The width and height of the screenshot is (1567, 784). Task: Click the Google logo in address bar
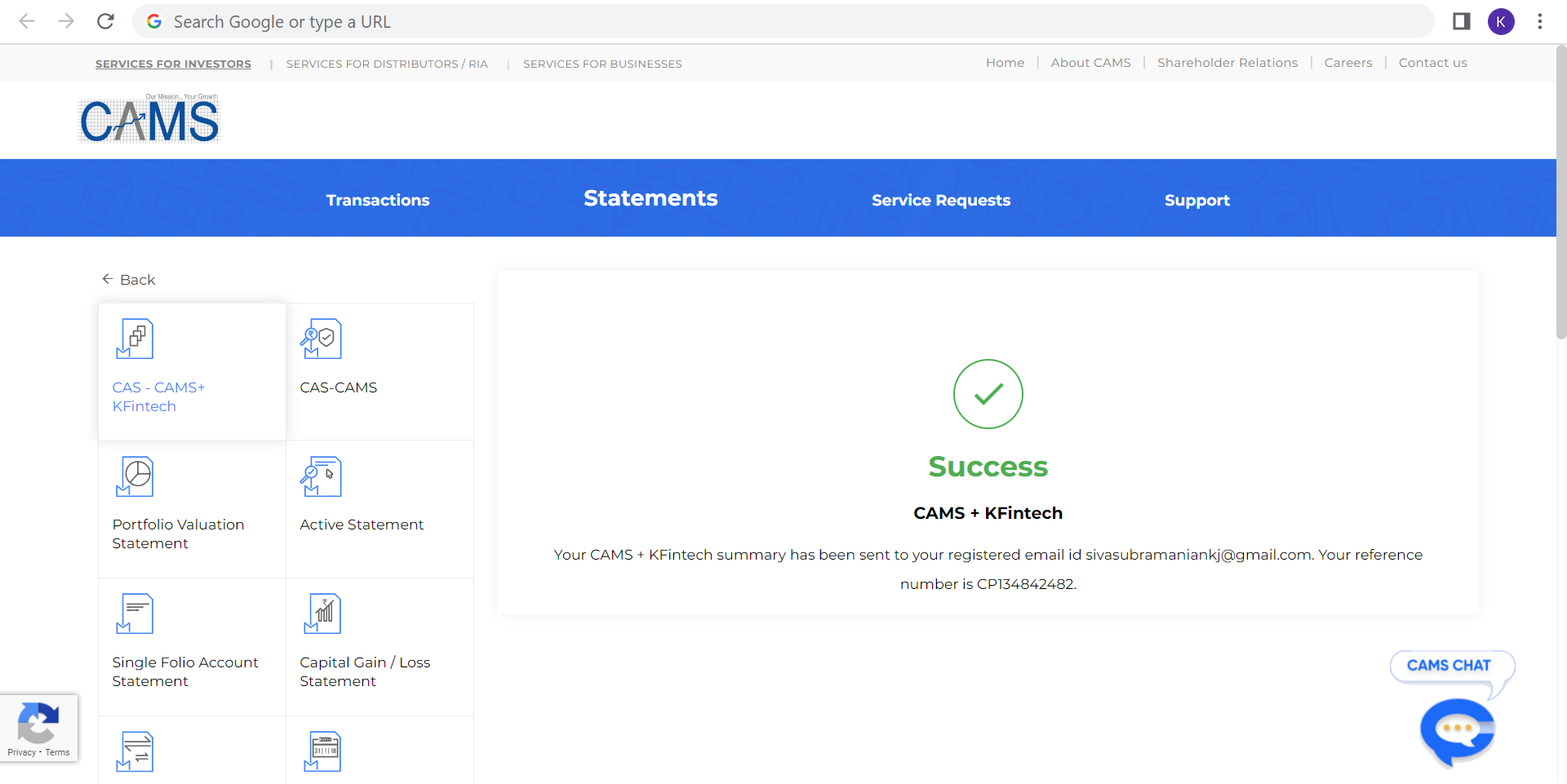(x=154, y=22)
